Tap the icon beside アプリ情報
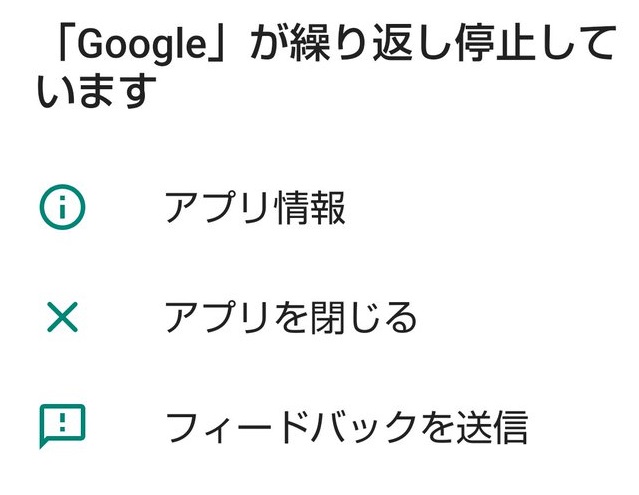 [62, 208]
